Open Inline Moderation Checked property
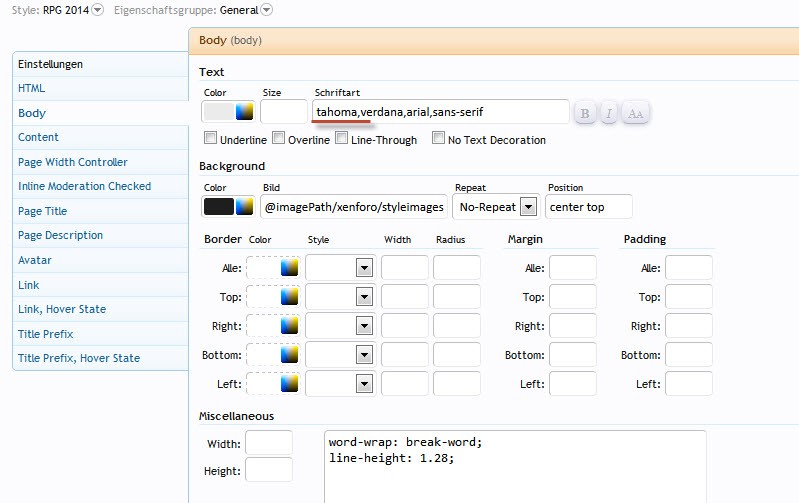Screen dimensions: 799x503 click(100, 186)
